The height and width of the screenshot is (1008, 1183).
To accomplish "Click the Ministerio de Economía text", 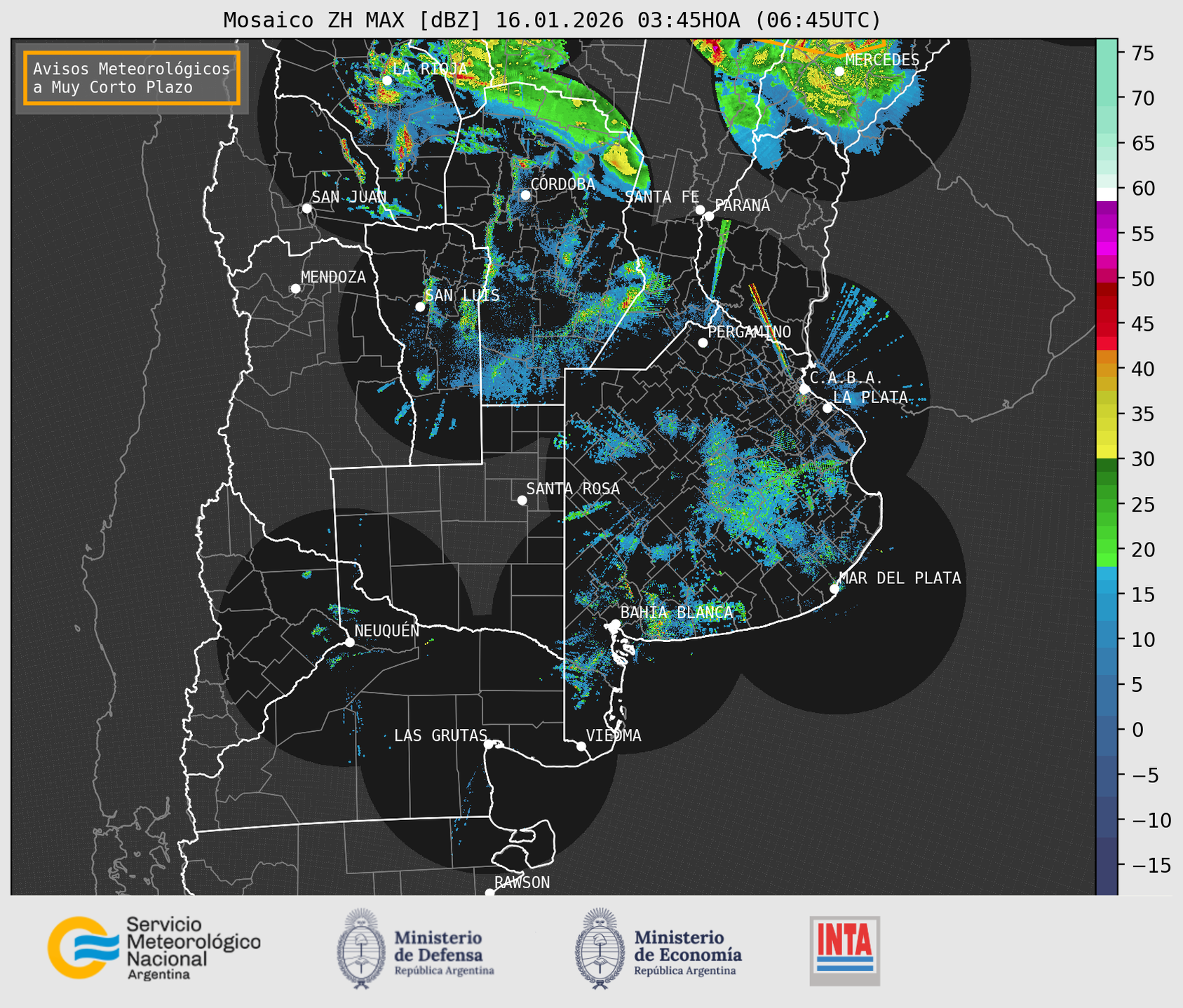I will 687,952.
